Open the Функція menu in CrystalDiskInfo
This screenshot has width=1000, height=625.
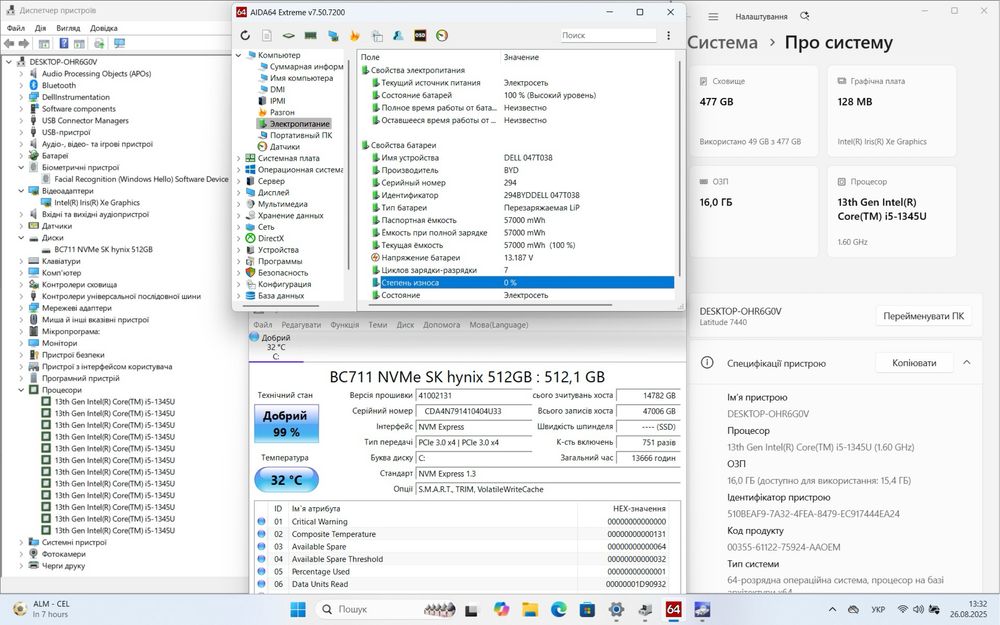(344, 325)
